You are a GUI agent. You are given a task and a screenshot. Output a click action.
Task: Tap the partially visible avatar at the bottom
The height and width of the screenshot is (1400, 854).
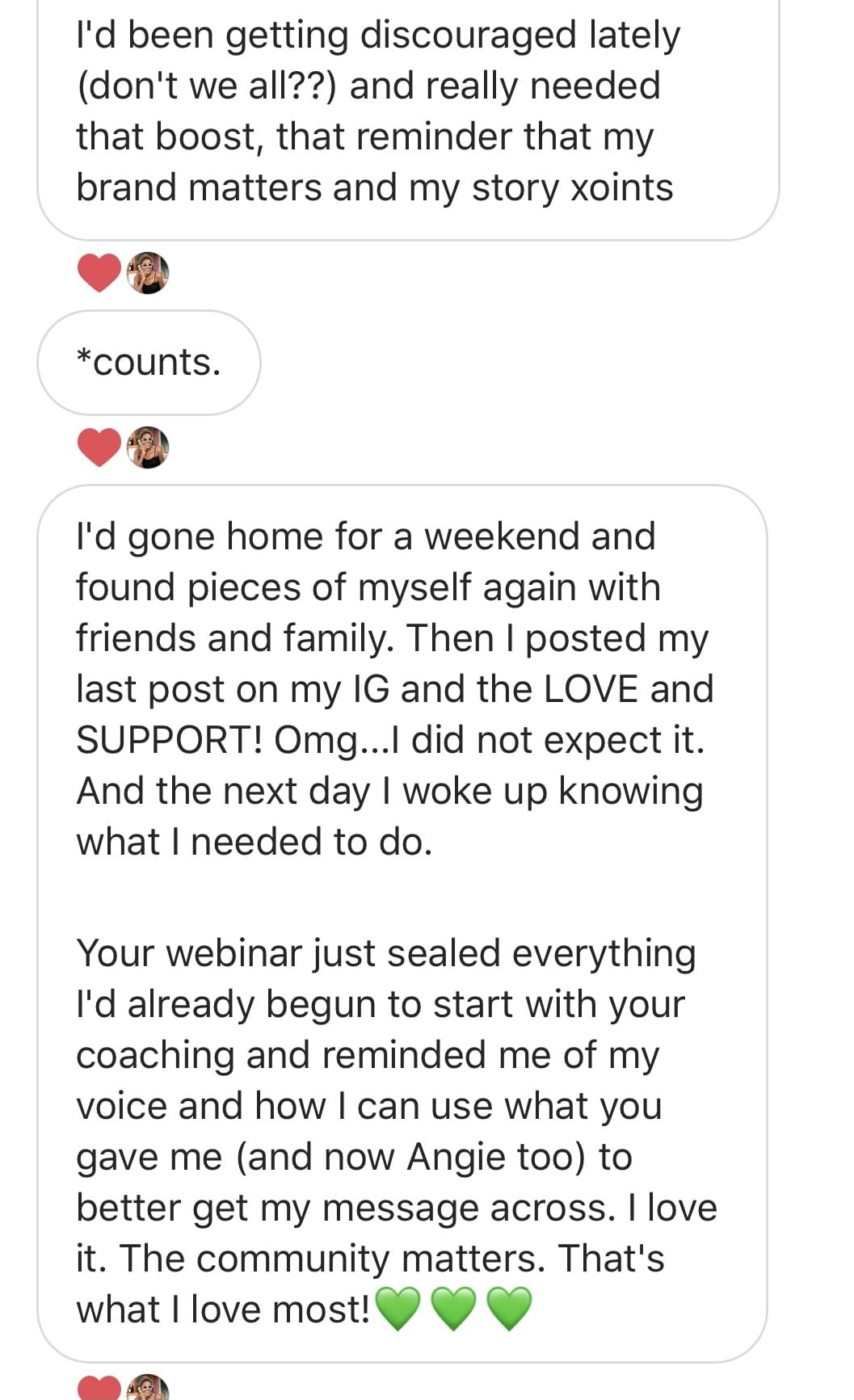(x=148, y=1387)
